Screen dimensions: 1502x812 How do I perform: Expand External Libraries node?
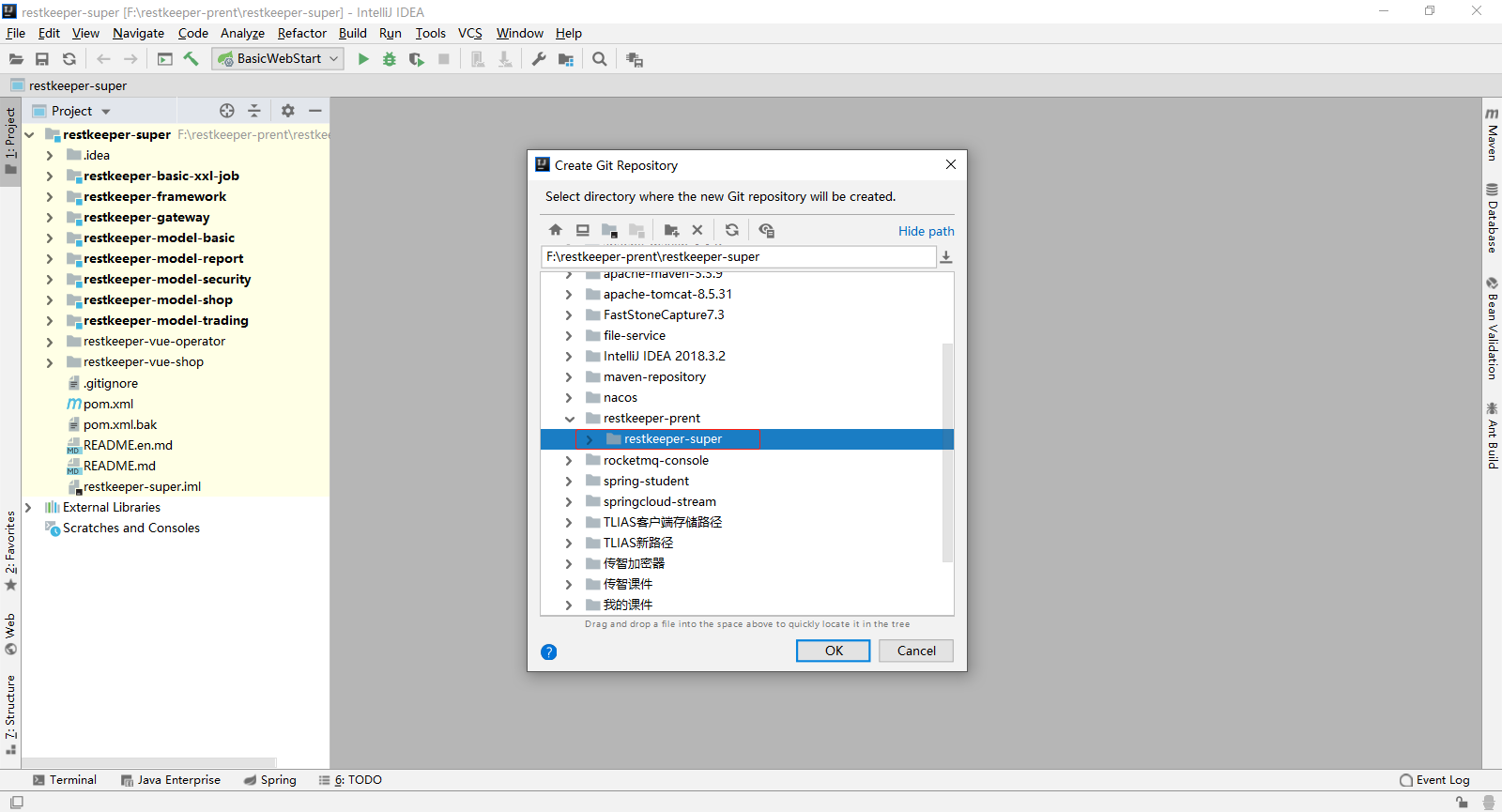pyautogui.click(x=28, y=508)
